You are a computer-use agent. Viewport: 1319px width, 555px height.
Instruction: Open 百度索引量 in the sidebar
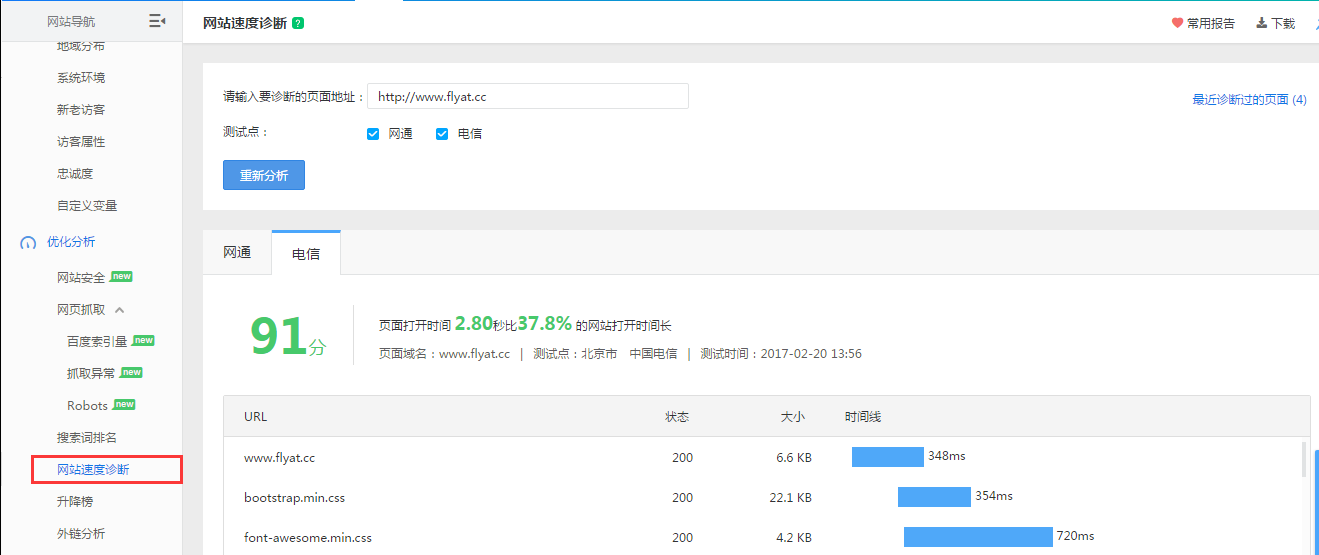click(97, 342)
